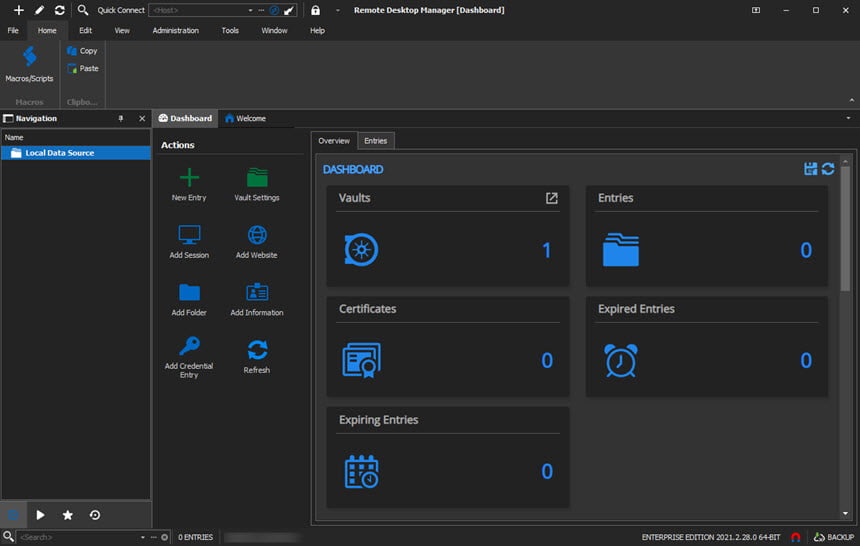
Task: Select Local Data Source in navigation tree
Action: point(76,153)
